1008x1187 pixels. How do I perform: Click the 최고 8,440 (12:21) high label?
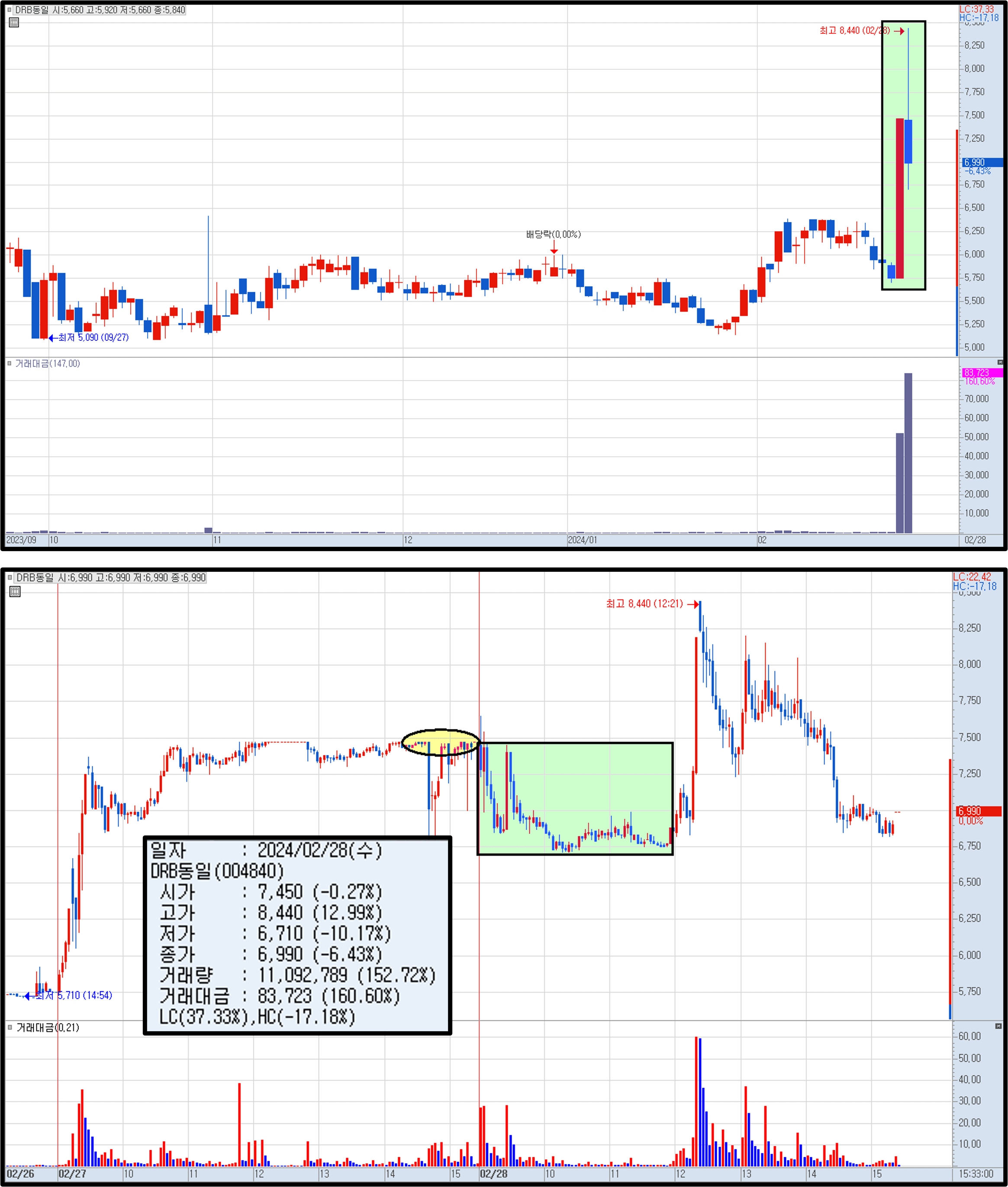[644, 603]
